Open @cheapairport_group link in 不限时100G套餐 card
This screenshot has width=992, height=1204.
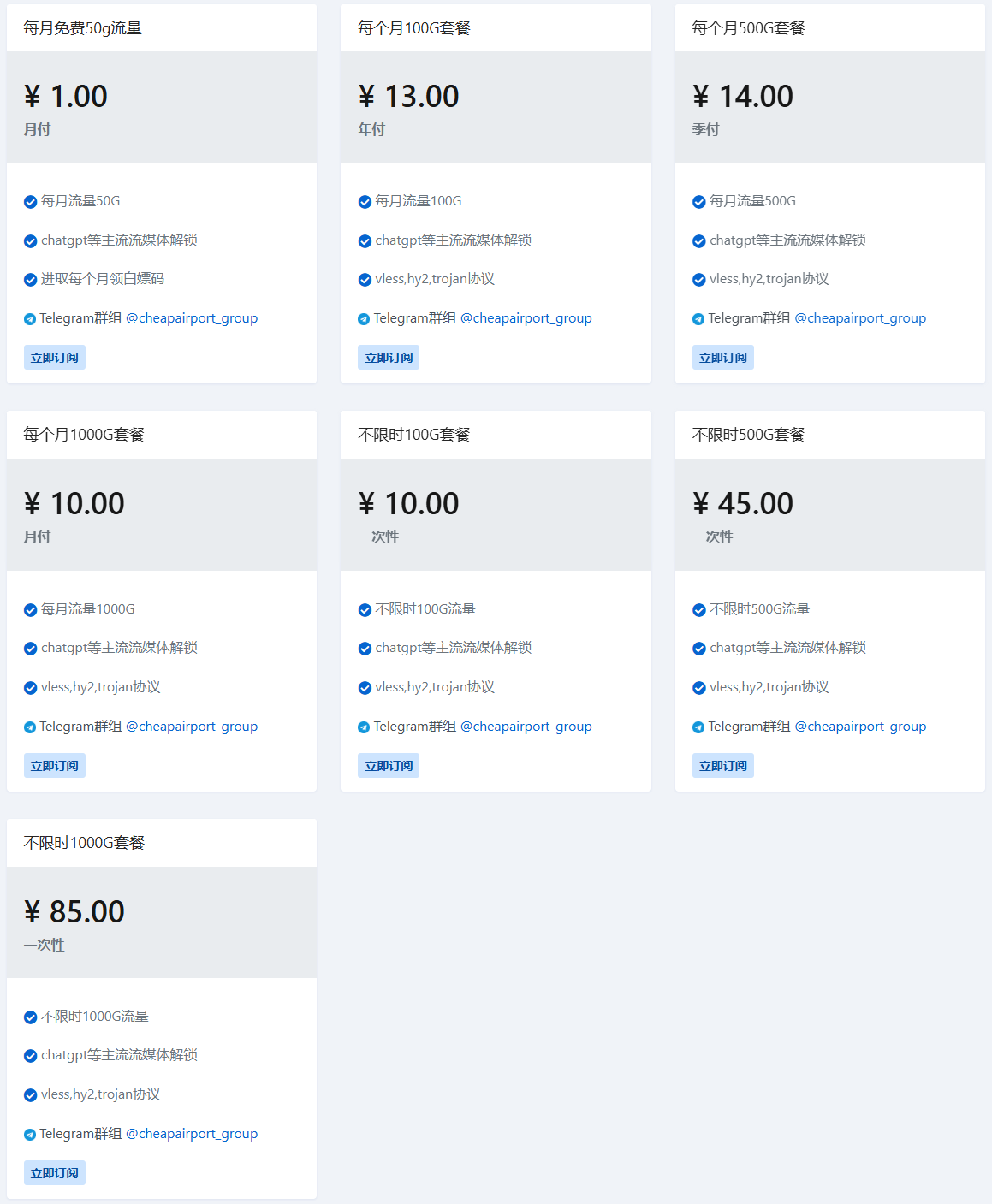526,727
